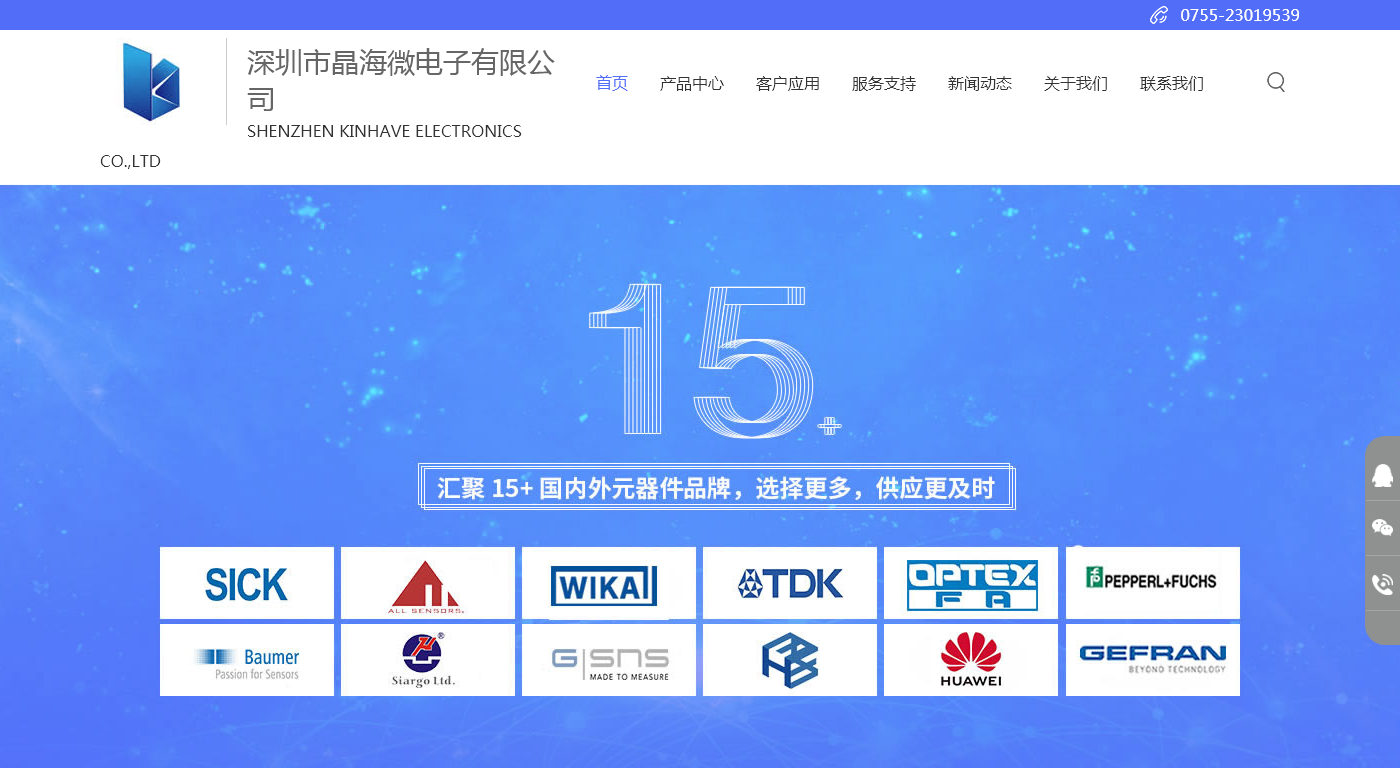Open the blue hexagon brand logo

[790, 660]
